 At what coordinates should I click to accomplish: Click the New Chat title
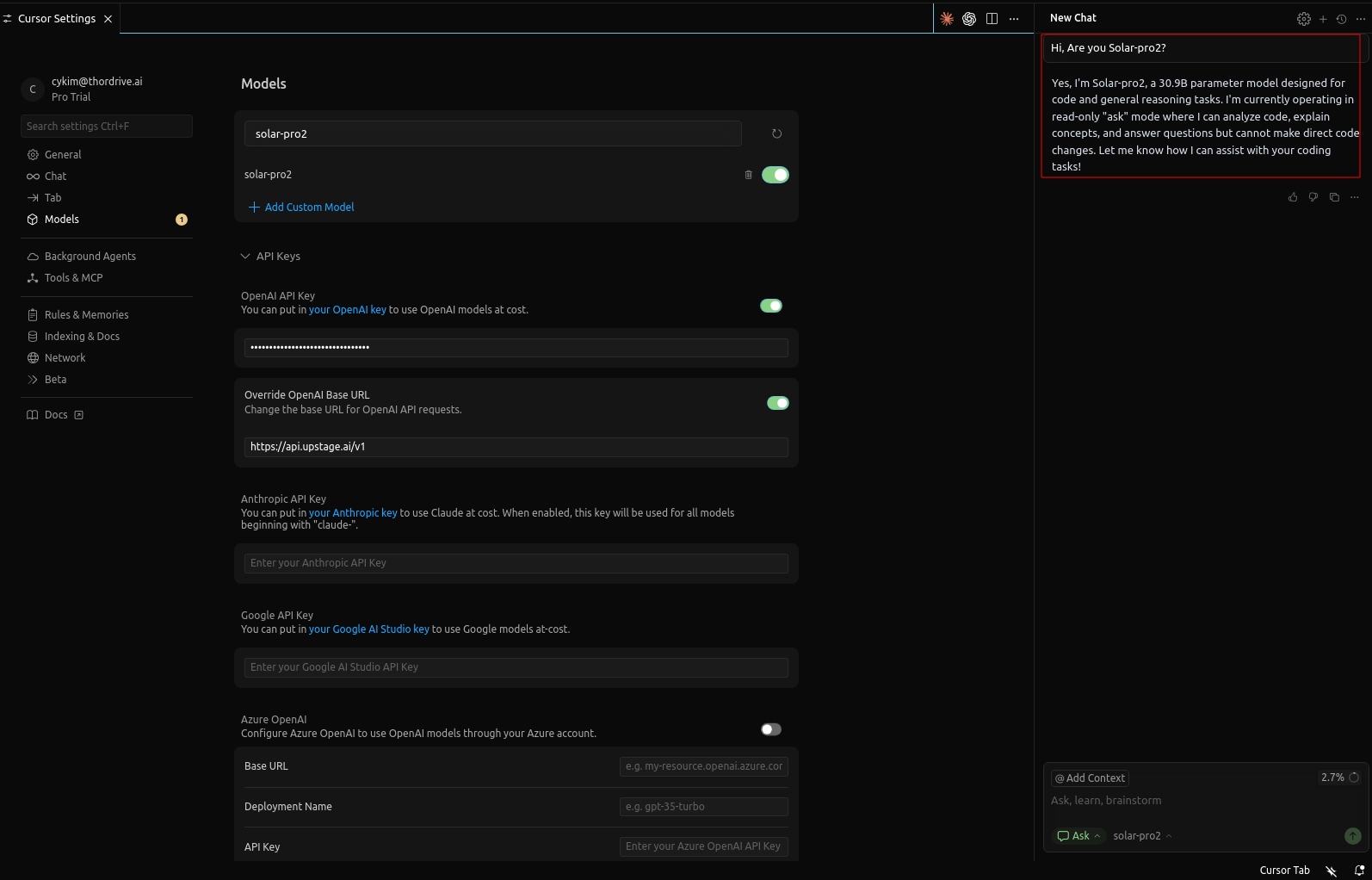tap(1072, 18)
